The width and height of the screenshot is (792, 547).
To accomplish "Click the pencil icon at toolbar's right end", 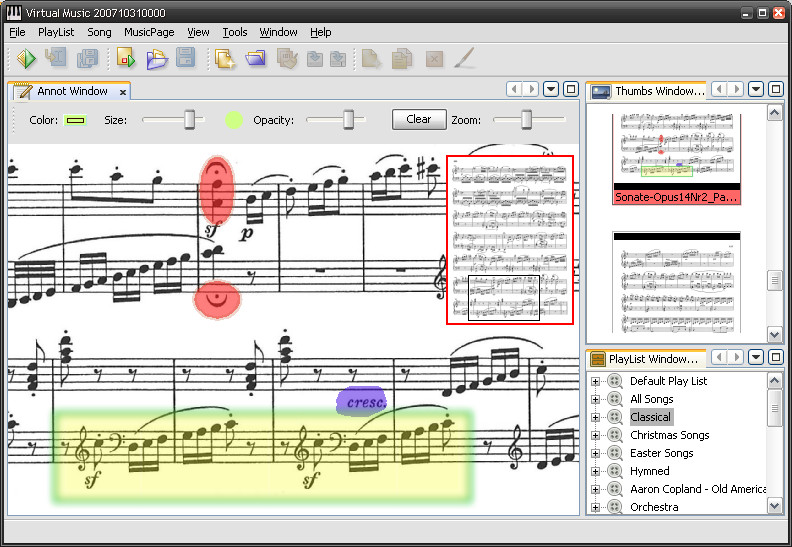I will pos(464,59).
